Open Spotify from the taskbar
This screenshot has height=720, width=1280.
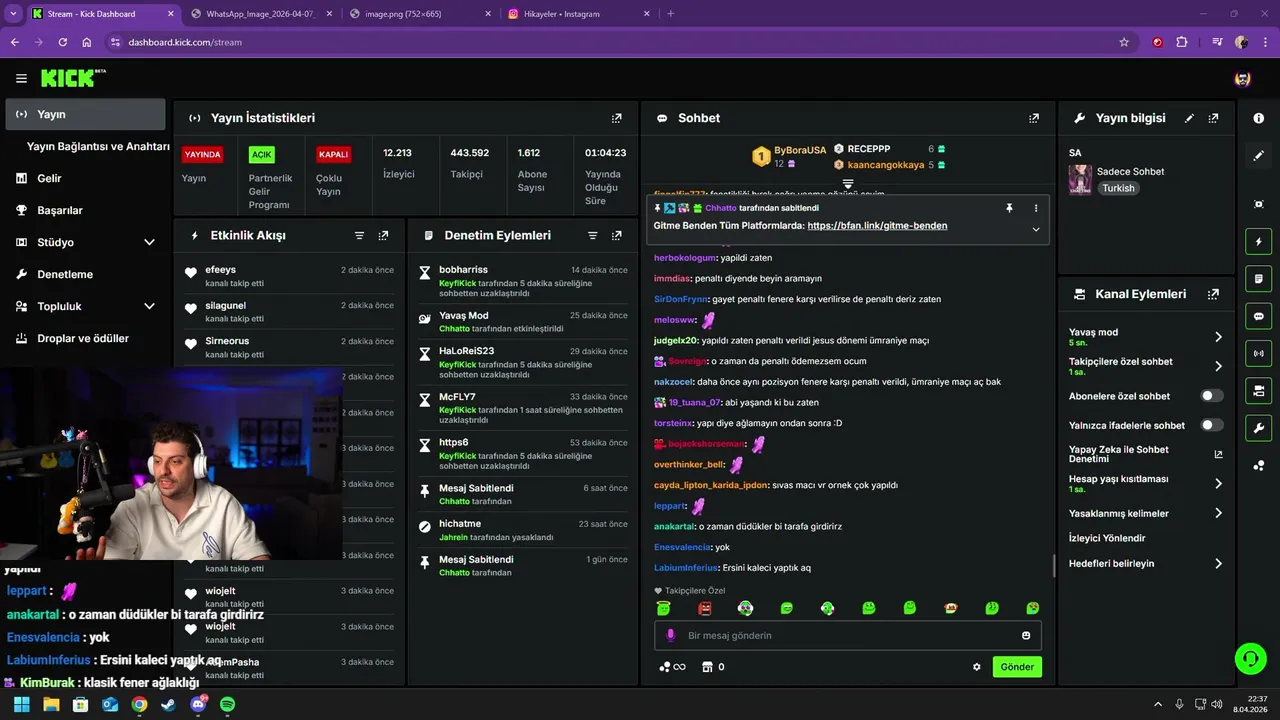click(x=227, y=704)
